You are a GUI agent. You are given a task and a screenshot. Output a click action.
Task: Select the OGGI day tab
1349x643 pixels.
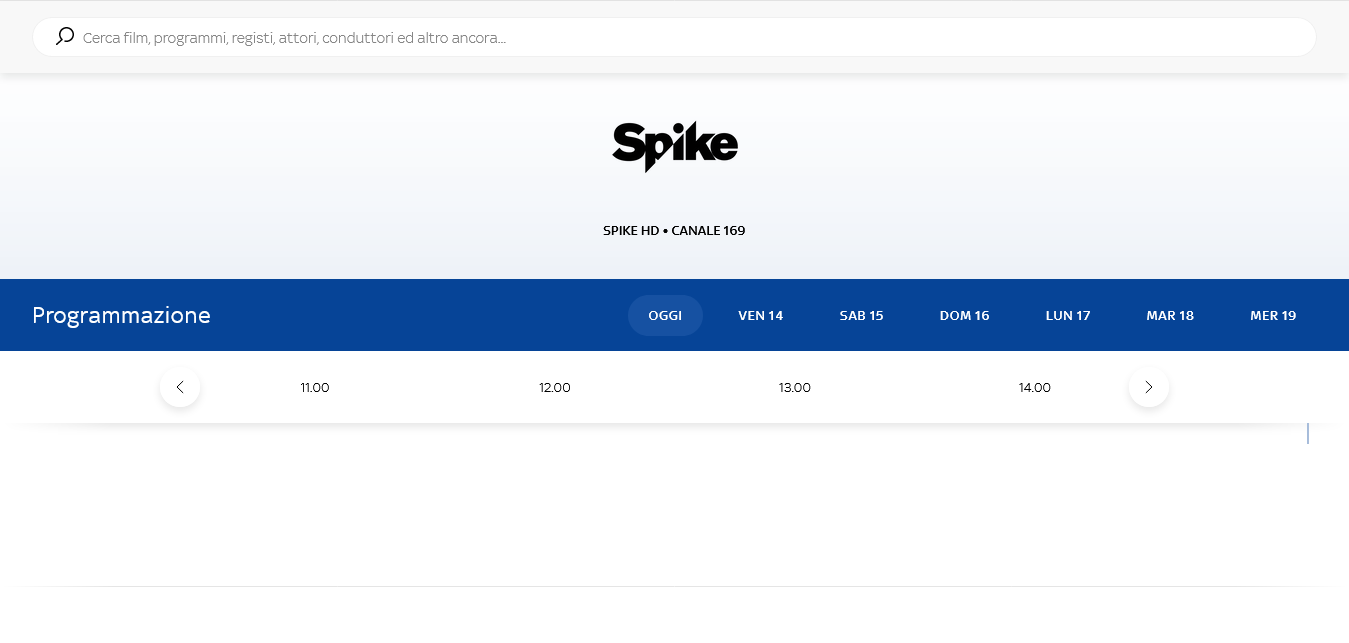click(665, 315)
